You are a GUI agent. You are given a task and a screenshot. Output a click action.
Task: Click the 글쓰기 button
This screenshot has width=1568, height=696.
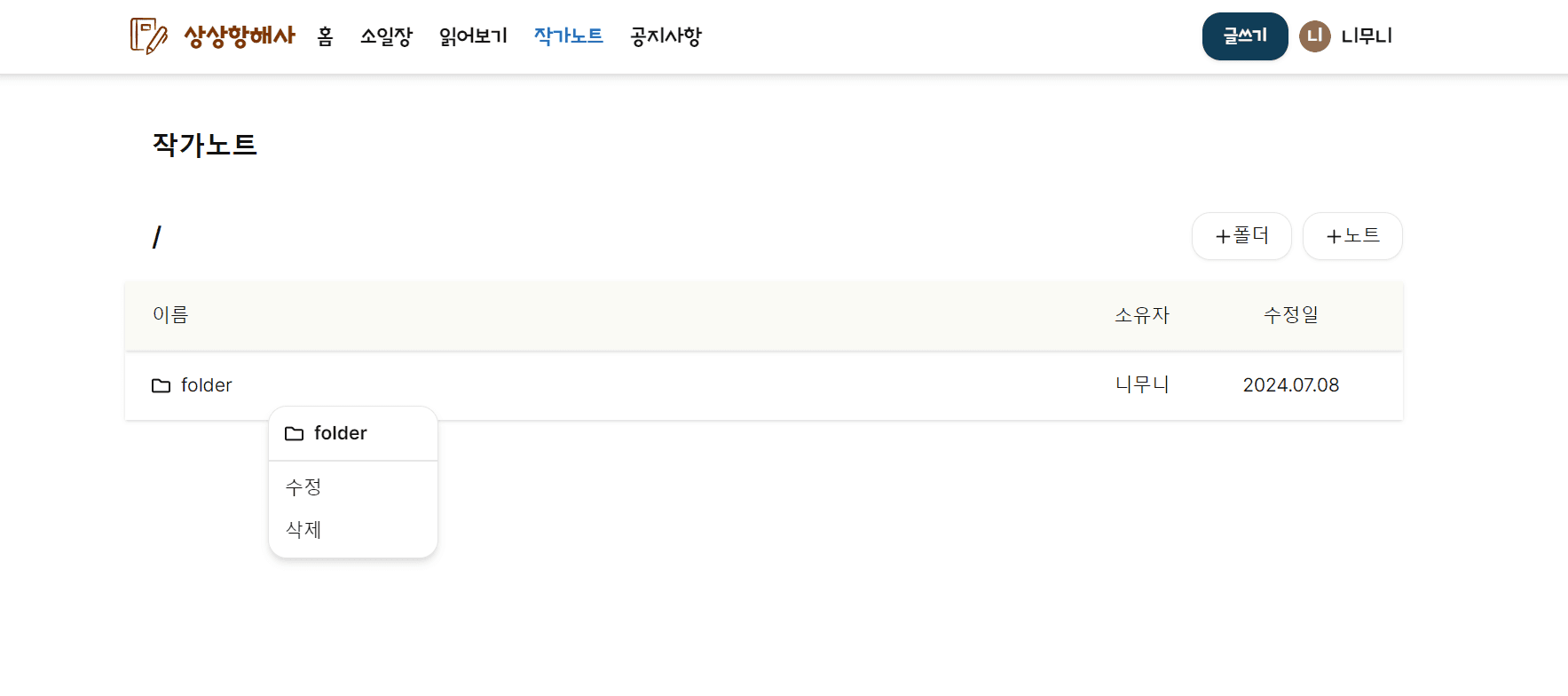pyautogui.click(x=1245, y=36)
